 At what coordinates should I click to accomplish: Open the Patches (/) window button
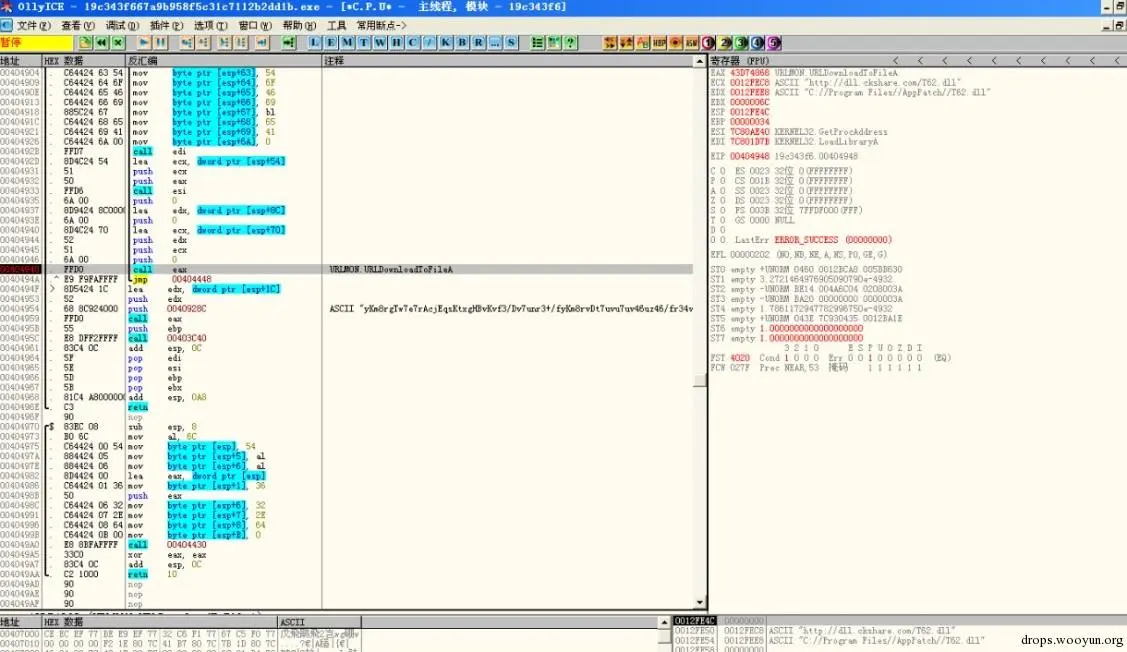pyautogui.click(x=429, y=42)
